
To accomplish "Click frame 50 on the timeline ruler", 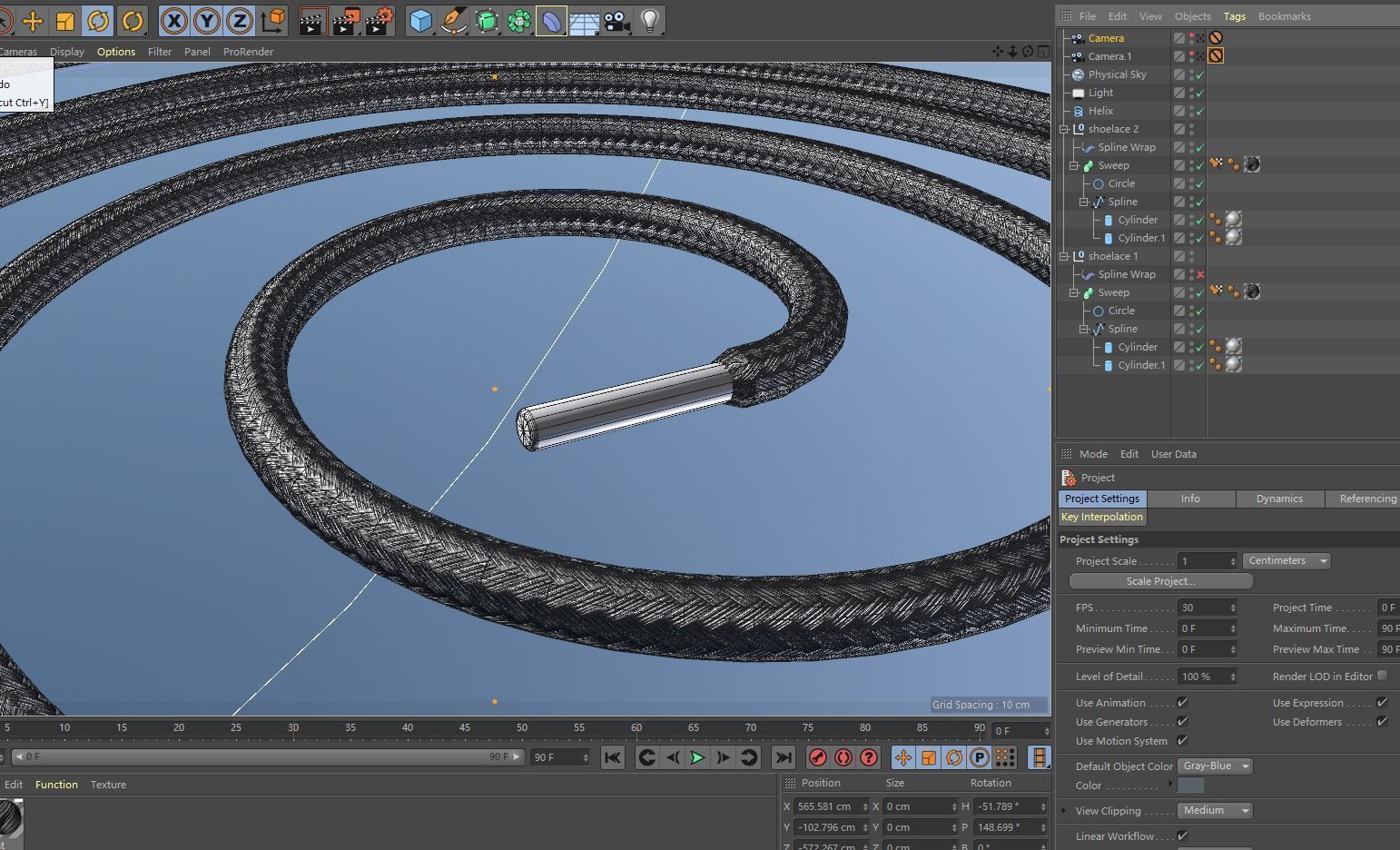I will [x=522, y=727].
